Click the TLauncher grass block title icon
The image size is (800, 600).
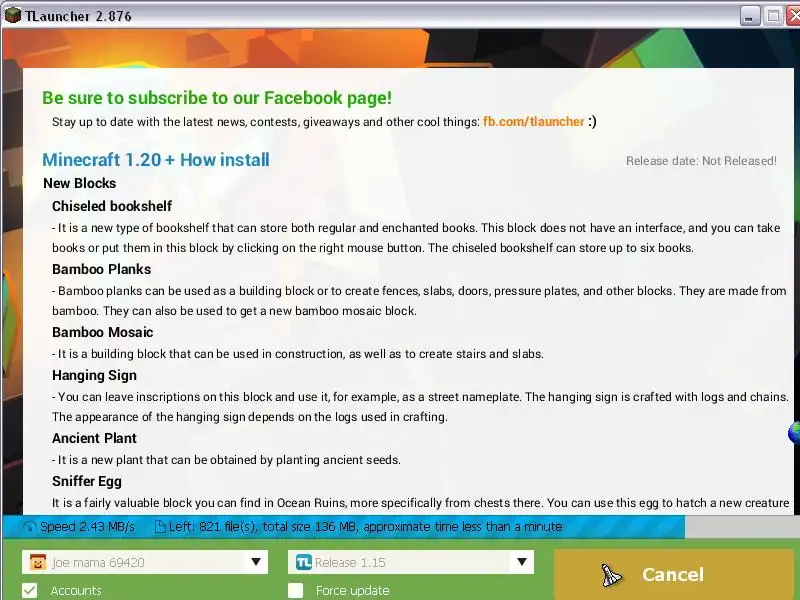tap(13, 15)
